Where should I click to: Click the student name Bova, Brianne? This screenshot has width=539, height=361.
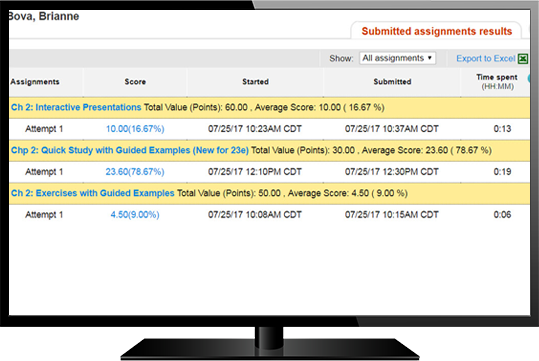[44, 16]
